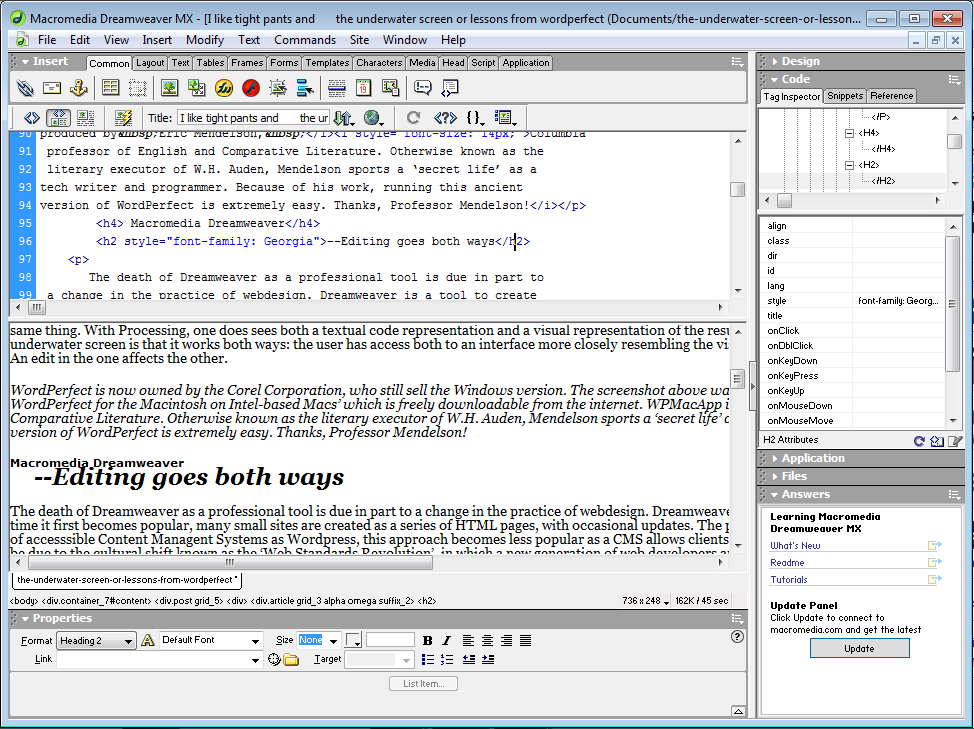Insert a Flash movie
The width and height of the screenshot is (974, 729).
tap(251, 88)
